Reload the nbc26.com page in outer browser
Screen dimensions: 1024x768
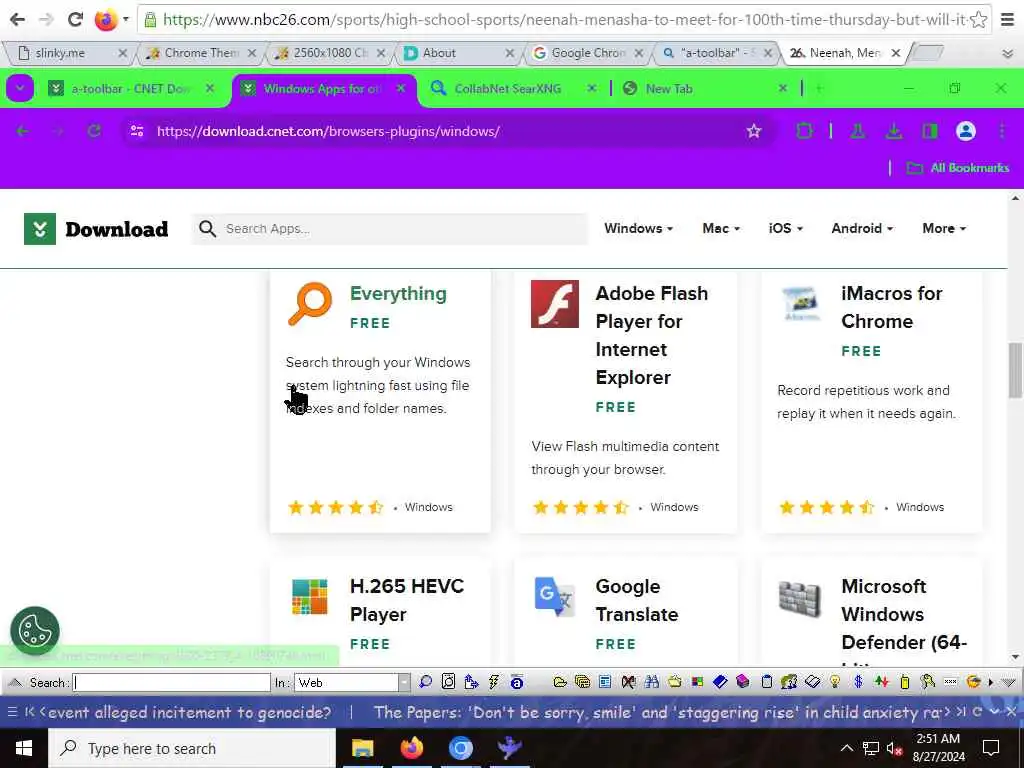click(76, 19)
